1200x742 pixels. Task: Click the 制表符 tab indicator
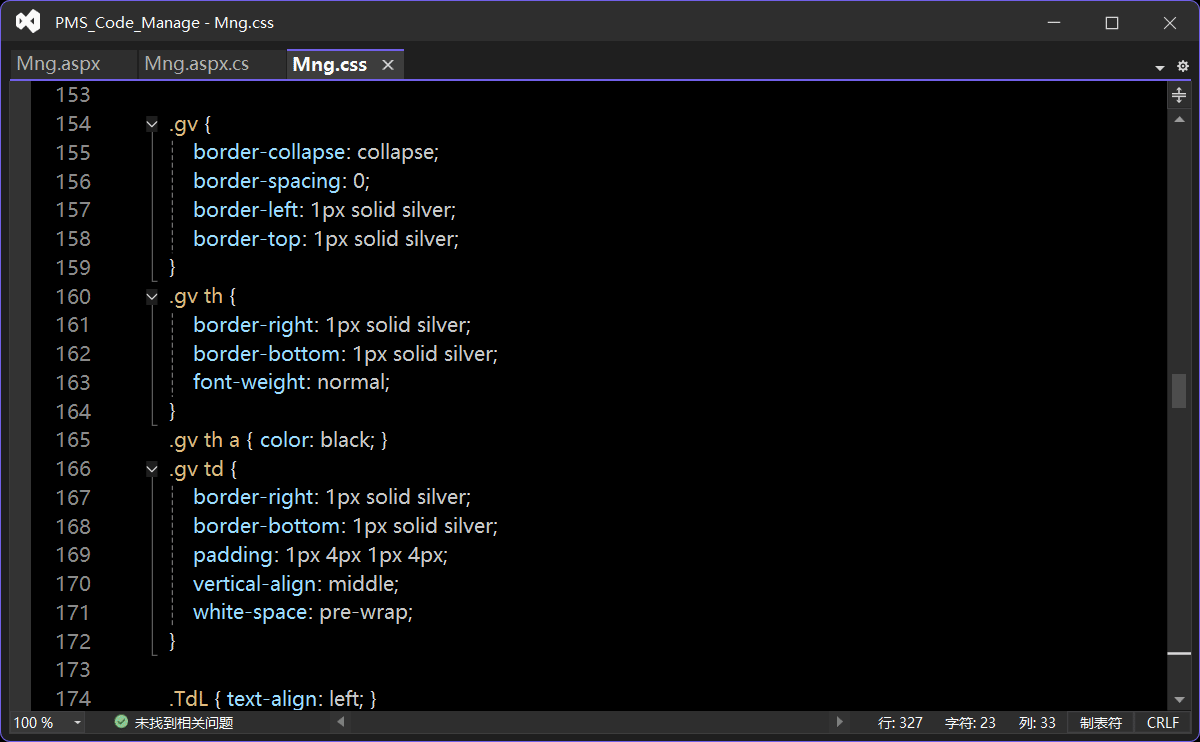click(1100, 722)
